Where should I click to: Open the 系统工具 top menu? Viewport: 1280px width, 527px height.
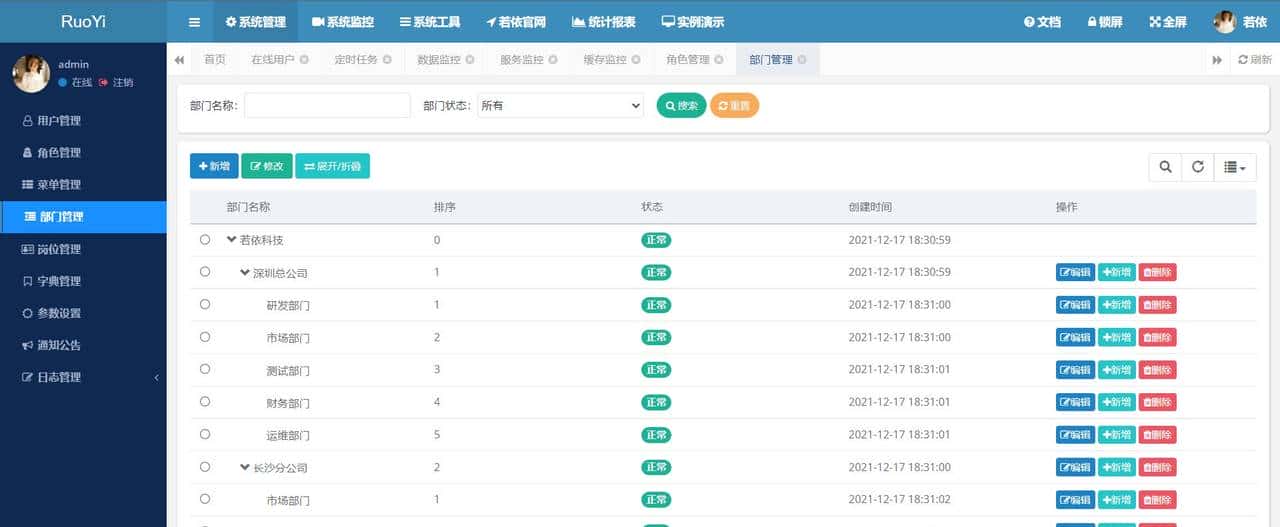pyautogui.click(x=430, y=22)
